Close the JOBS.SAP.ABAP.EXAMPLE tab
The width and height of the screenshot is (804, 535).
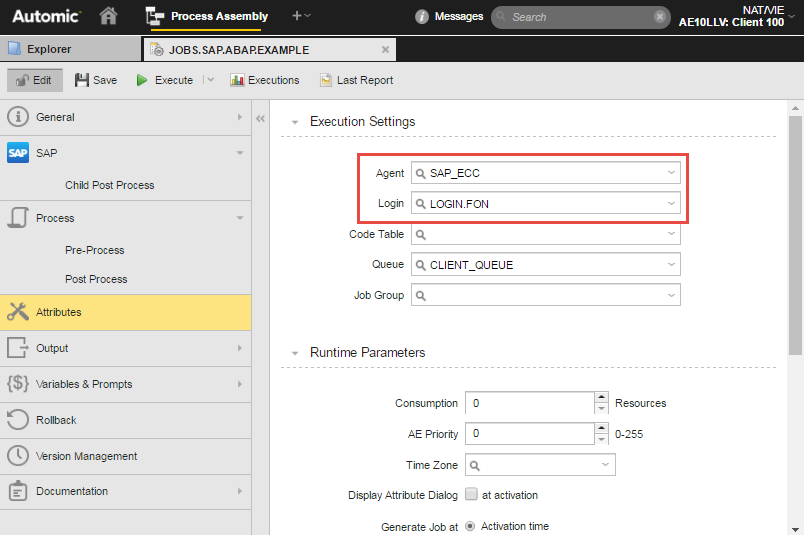(x=385, y=50)
